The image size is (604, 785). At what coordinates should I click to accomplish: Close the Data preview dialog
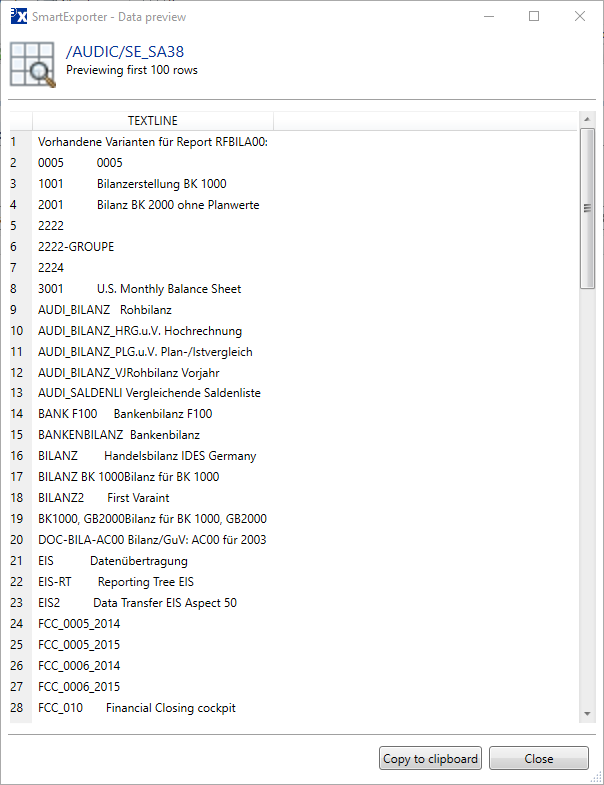pos(538,758)
